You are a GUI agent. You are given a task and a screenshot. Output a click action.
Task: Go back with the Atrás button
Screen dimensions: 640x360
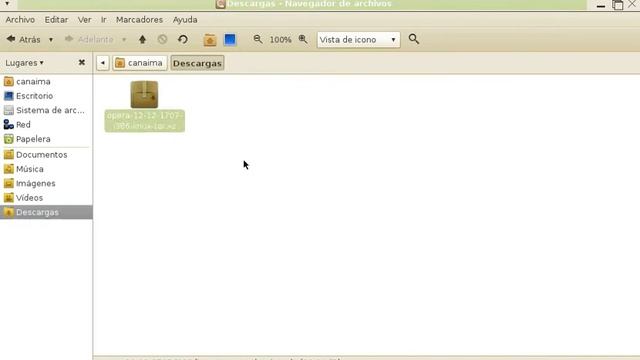23,40
